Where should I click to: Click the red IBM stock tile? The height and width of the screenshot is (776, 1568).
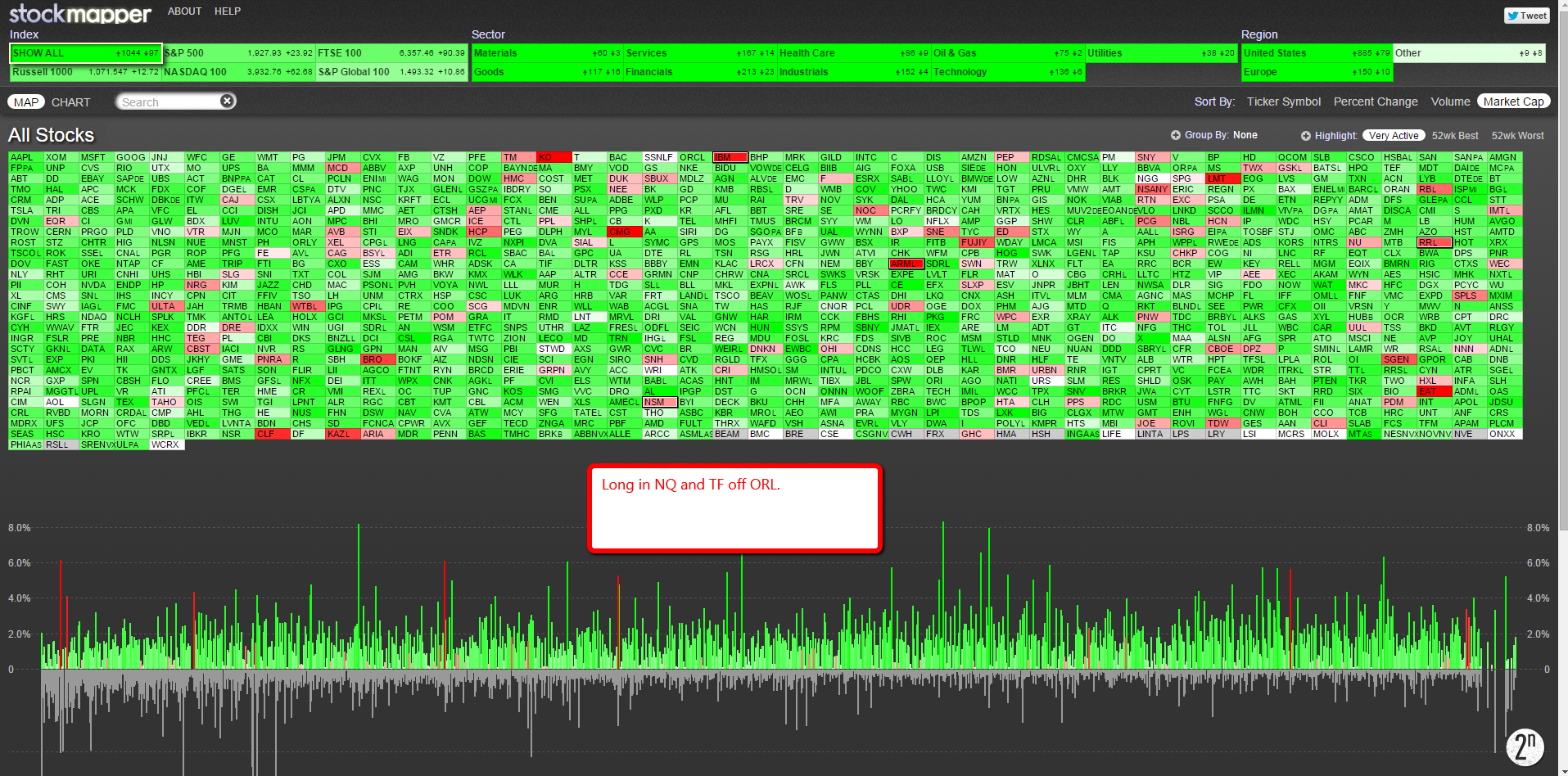coord(730,157)
